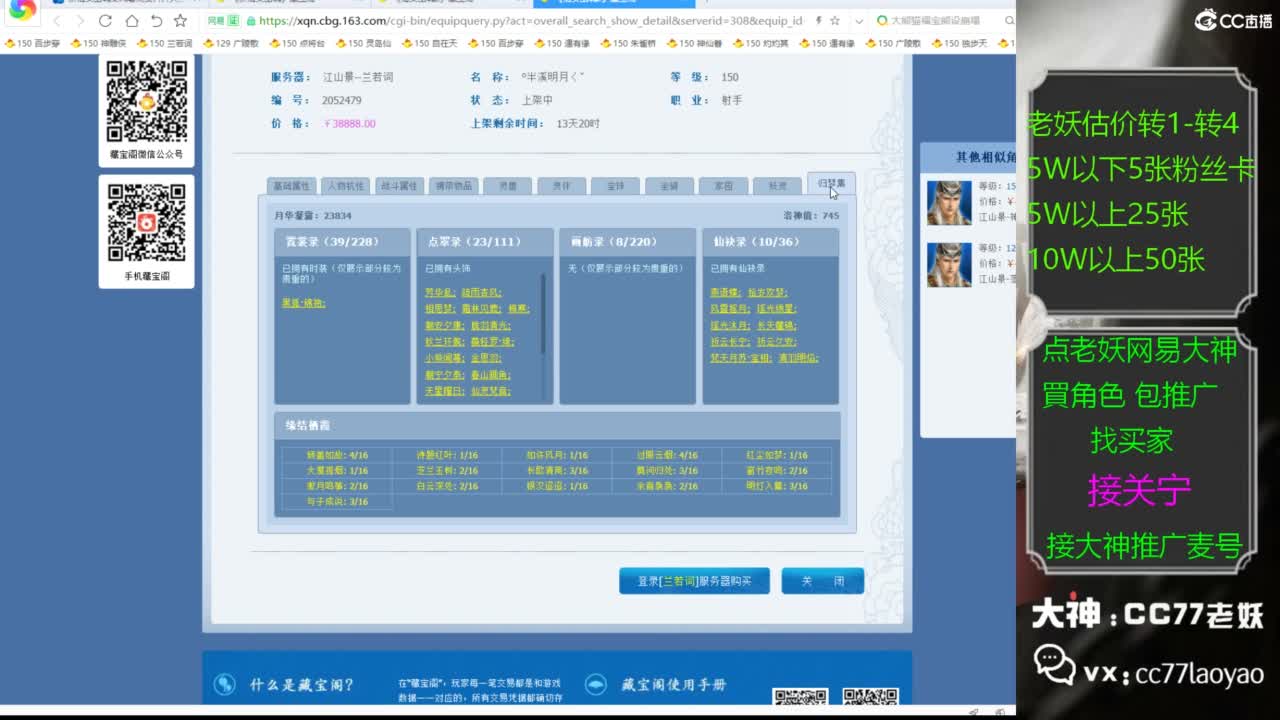Click the 洛神值: 745 value
This screenshot has height=720, width=1280.
click(x=811, y=216)
